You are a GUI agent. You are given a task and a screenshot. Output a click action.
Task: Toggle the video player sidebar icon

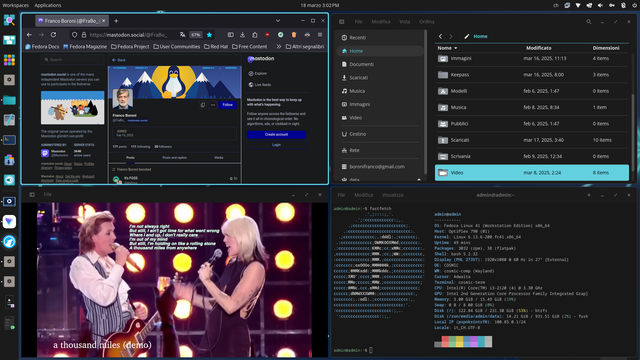tap(32, 195)
